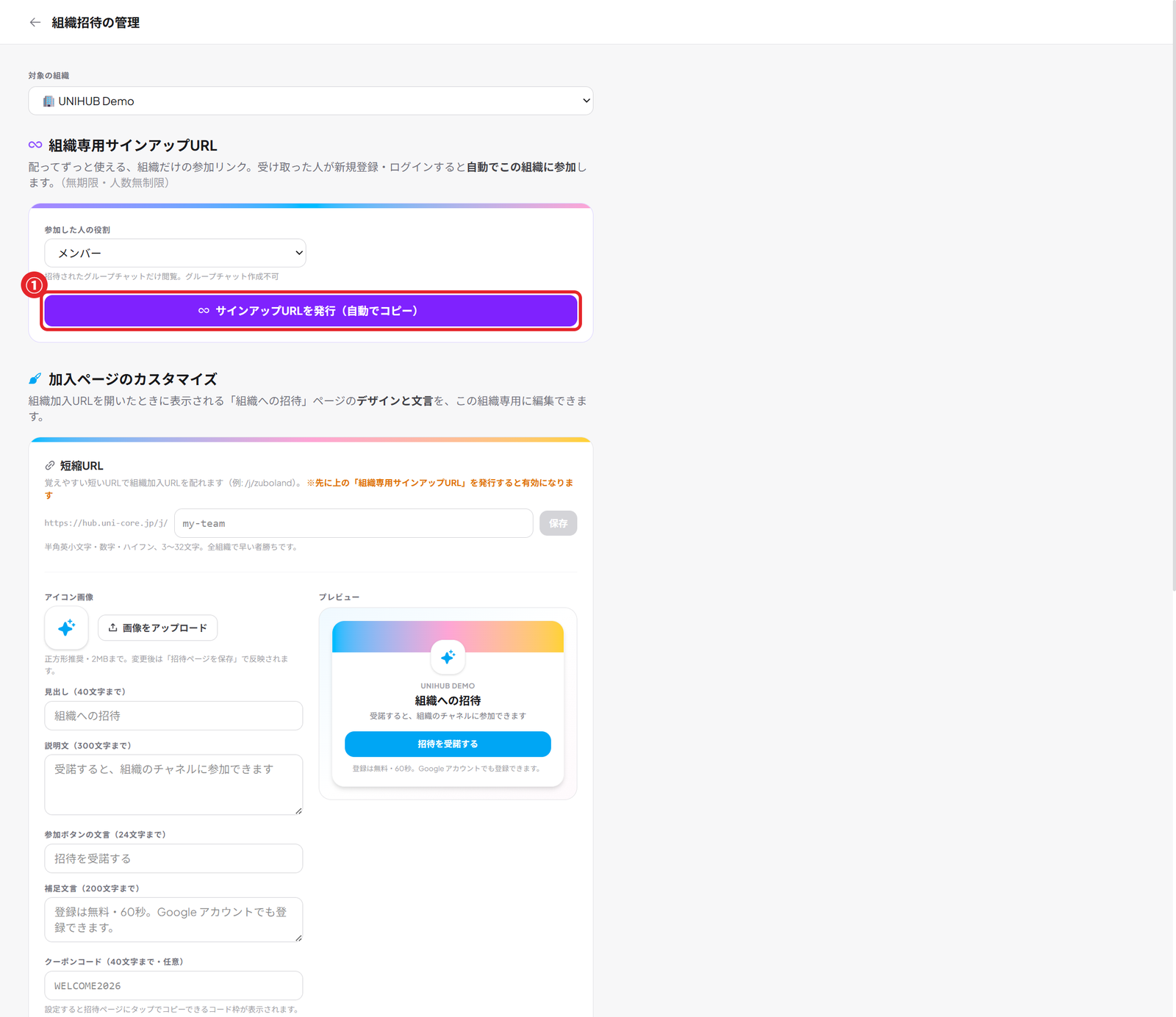Click the orange ※先に上の warning text
The image size is (1176, 1017).
[309, 489]
